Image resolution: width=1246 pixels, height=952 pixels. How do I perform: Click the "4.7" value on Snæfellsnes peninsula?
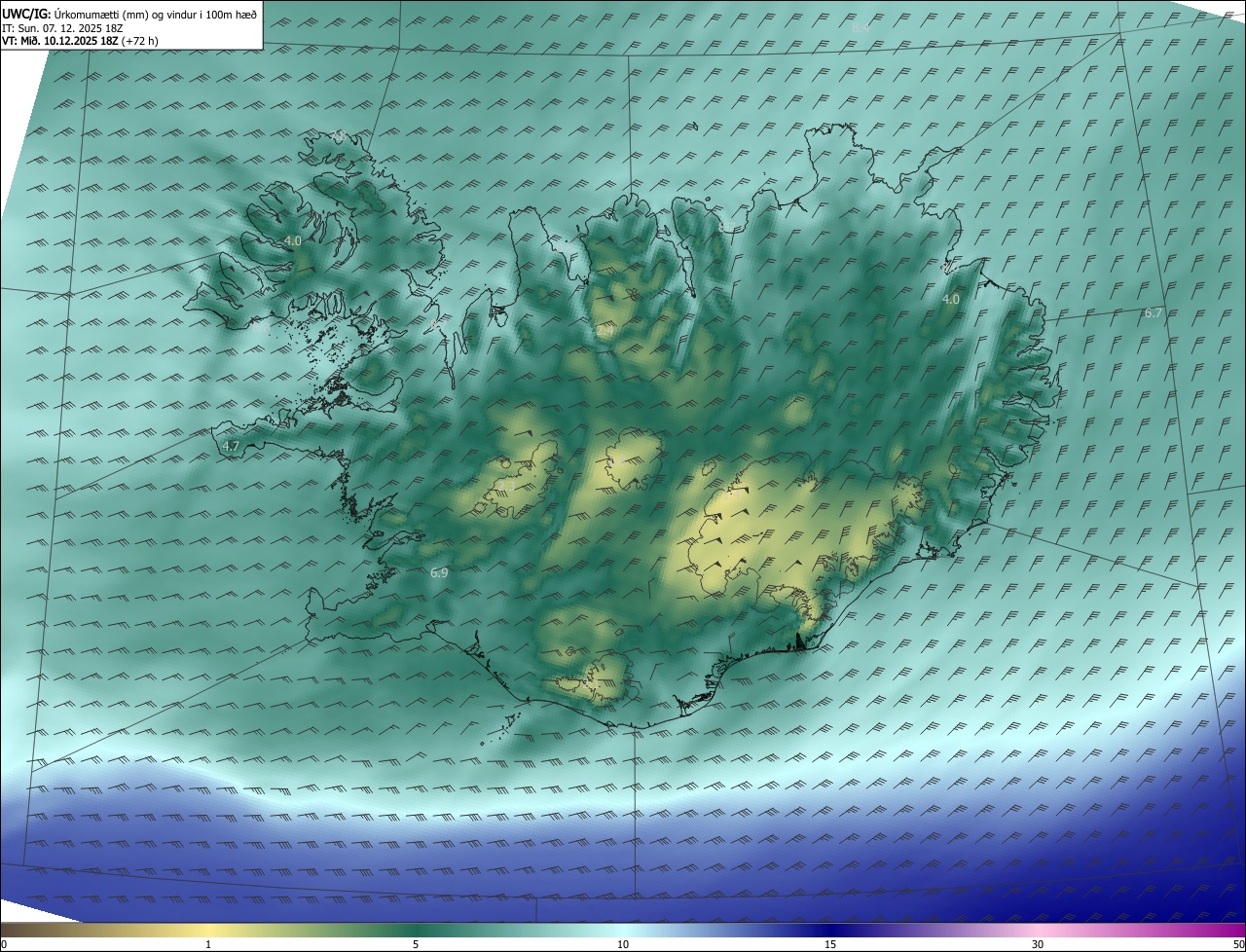point(231,446)
